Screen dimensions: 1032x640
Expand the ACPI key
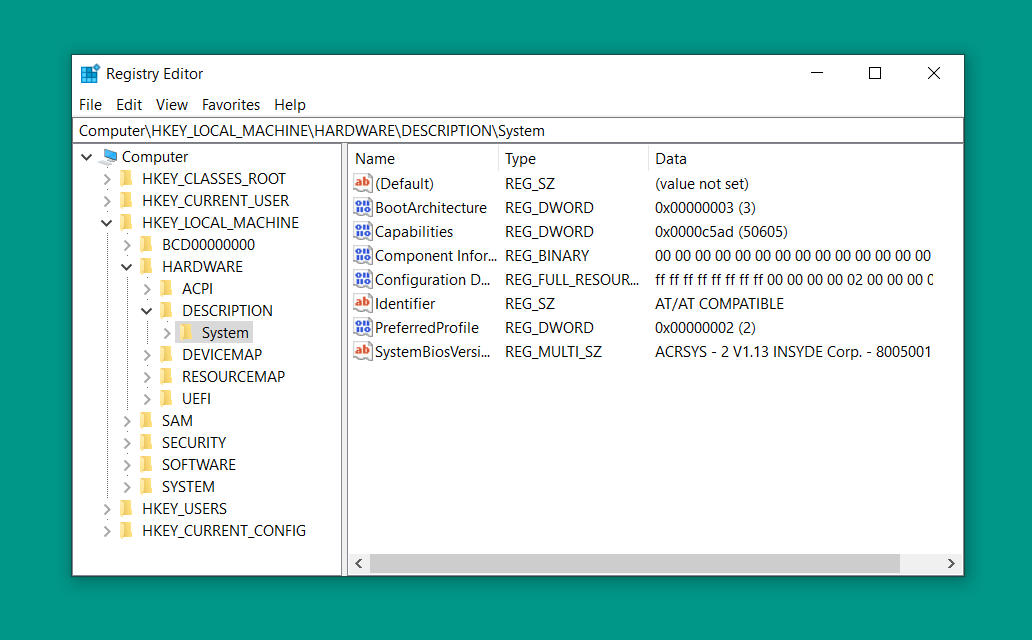tap(147, 289)
